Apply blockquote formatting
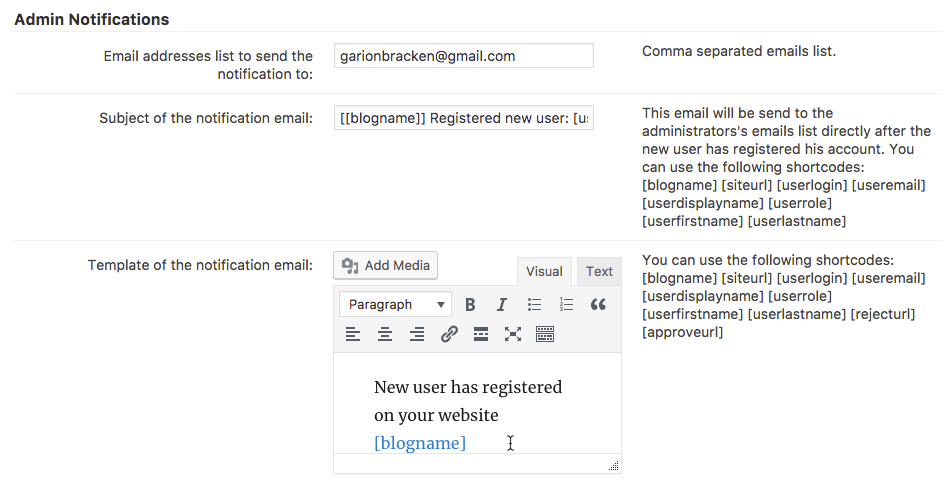The width and height of the screenshot is (952, 491). point(598,305)
